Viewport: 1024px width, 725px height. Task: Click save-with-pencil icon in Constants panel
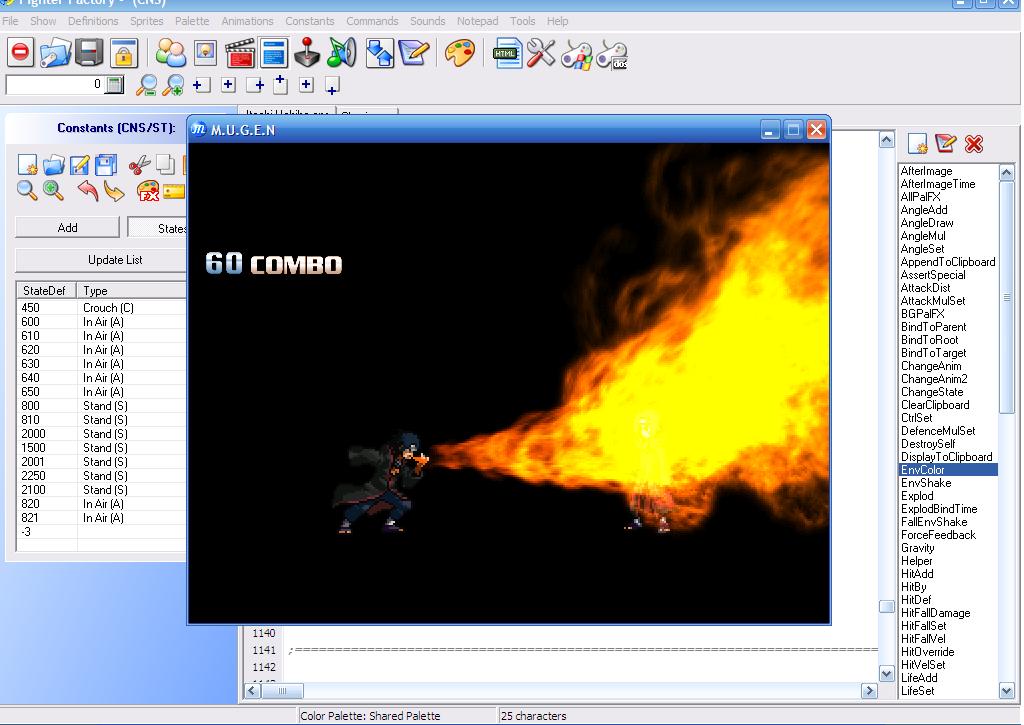coord(80,165)
